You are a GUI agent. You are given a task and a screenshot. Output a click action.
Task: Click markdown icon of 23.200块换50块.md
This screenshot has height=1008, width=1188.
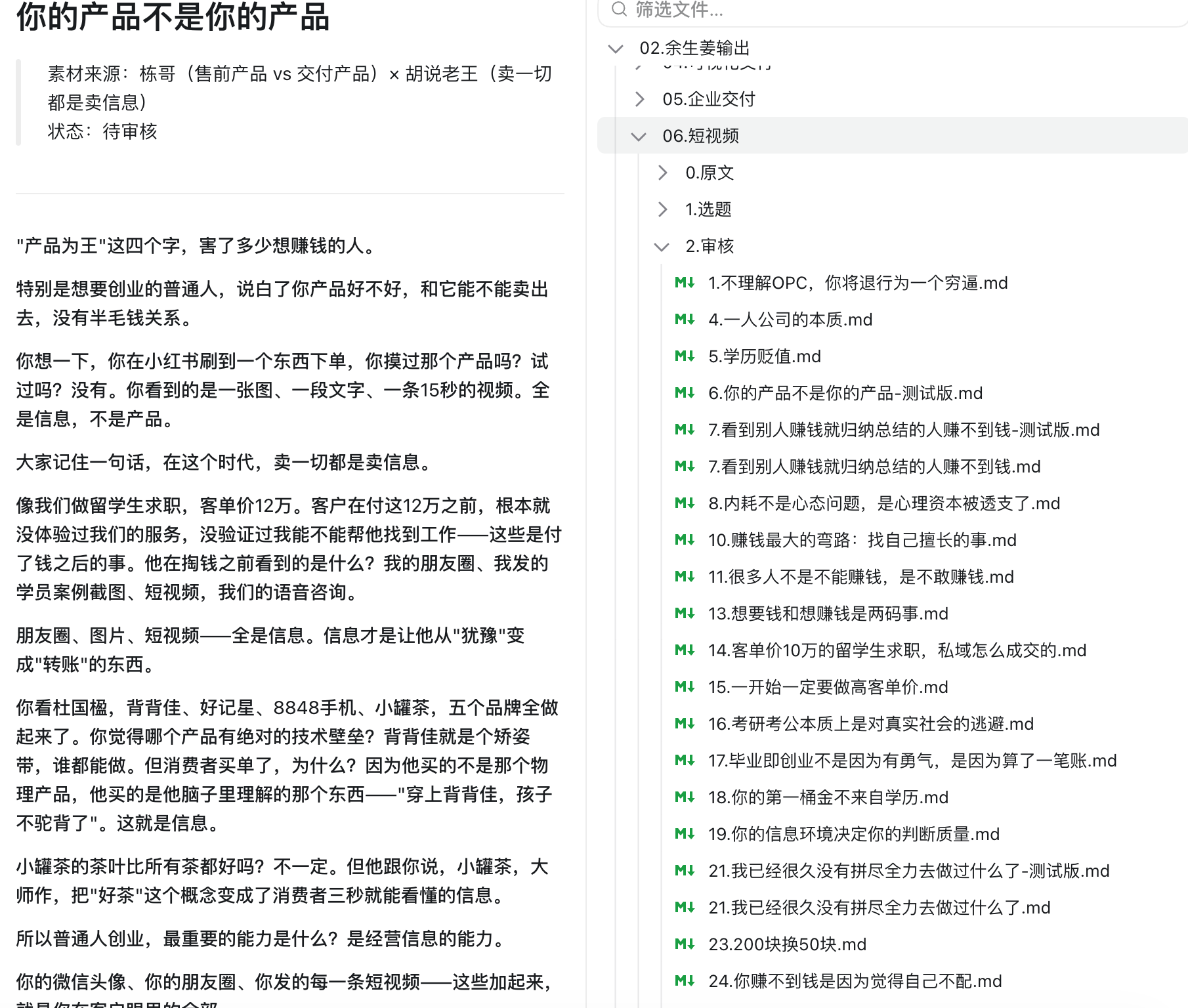tap(685, 944)
